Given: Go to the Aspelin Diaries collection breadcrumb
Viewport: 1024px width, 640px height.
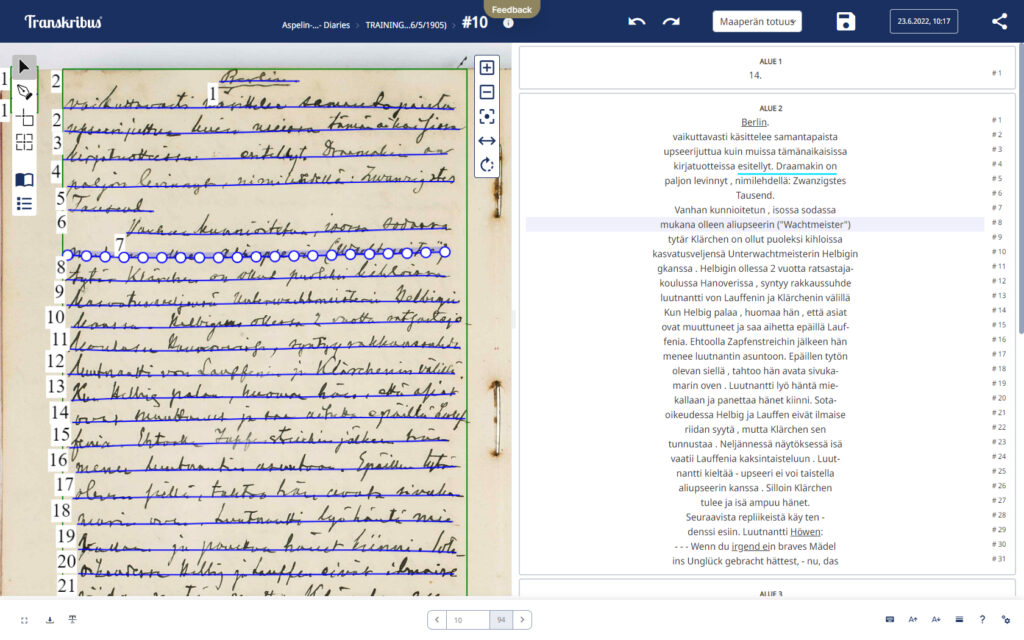Looking at the screenshot, I should (x=315, y=25).
